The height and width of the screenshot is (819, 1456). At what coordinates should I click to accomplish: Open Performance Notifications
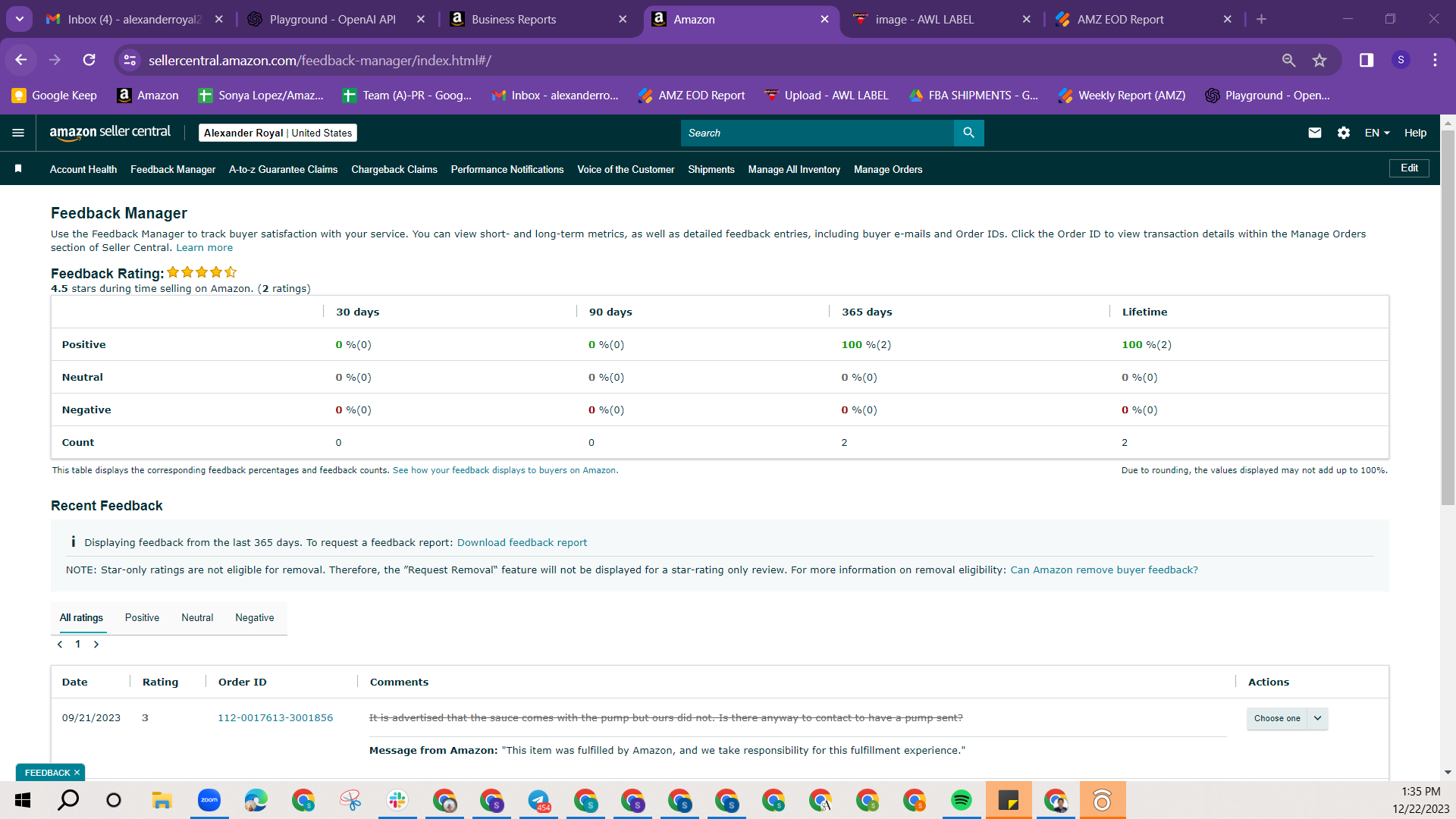click(507, 169)
